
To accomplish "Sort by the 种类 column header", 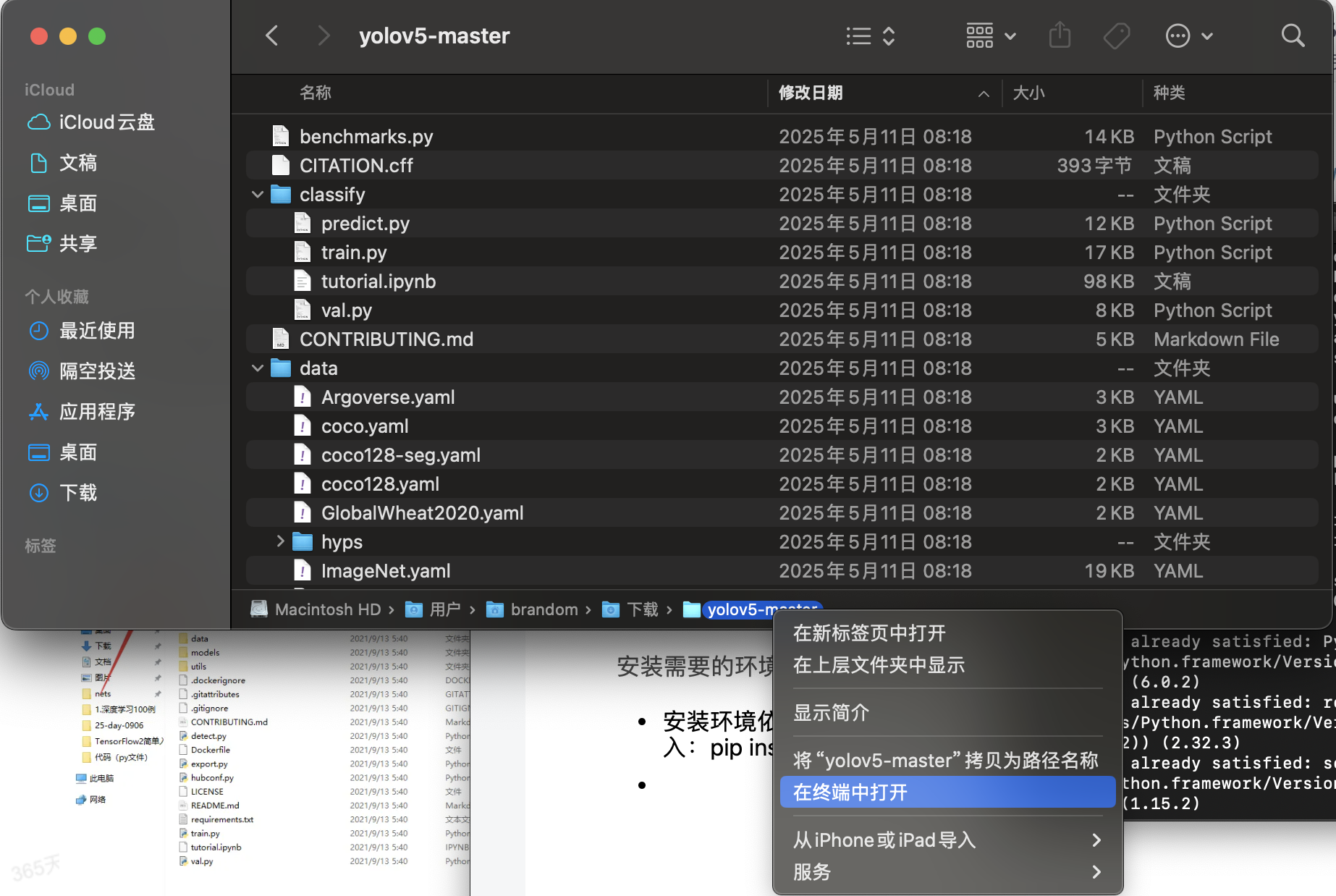I will [x=1169, y=93].
